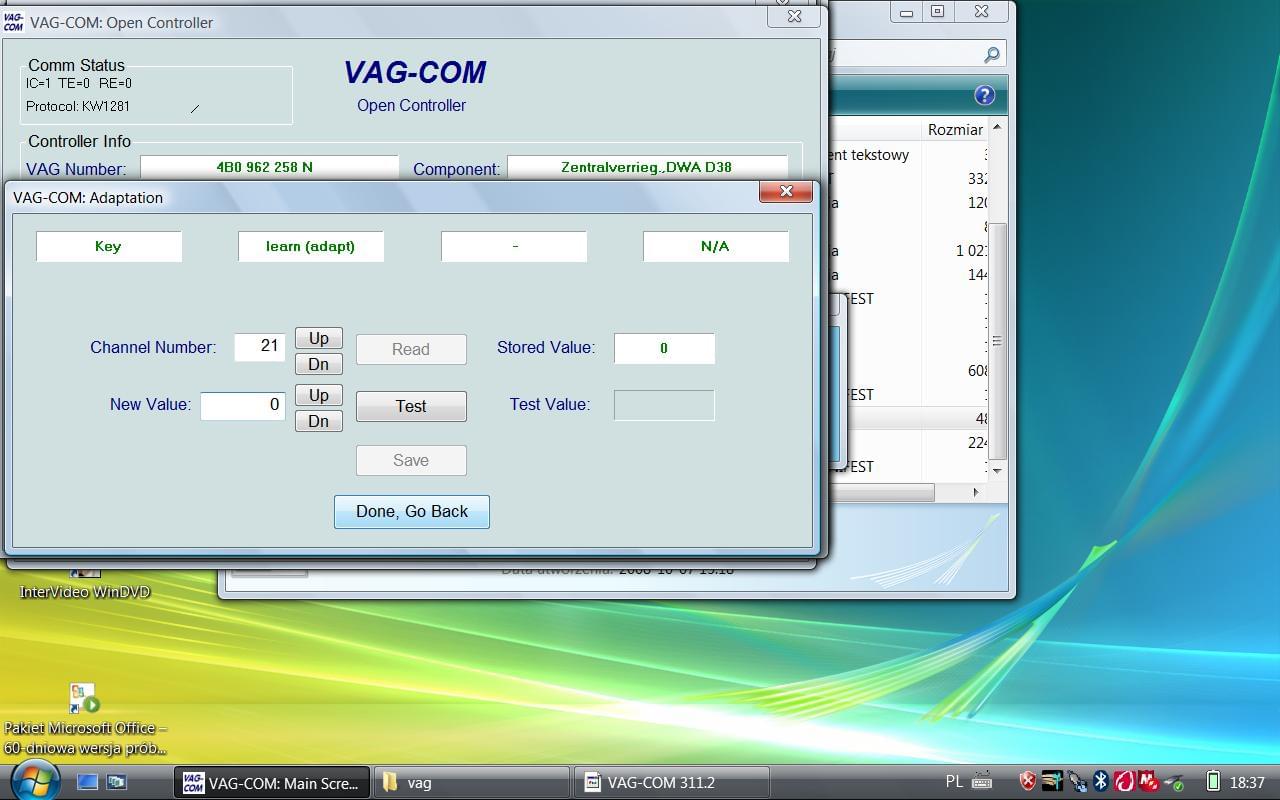This screenshot has width=1280, height=800.
Task: Switch to the vag folder taskbar button
Action: click(472, 783)
